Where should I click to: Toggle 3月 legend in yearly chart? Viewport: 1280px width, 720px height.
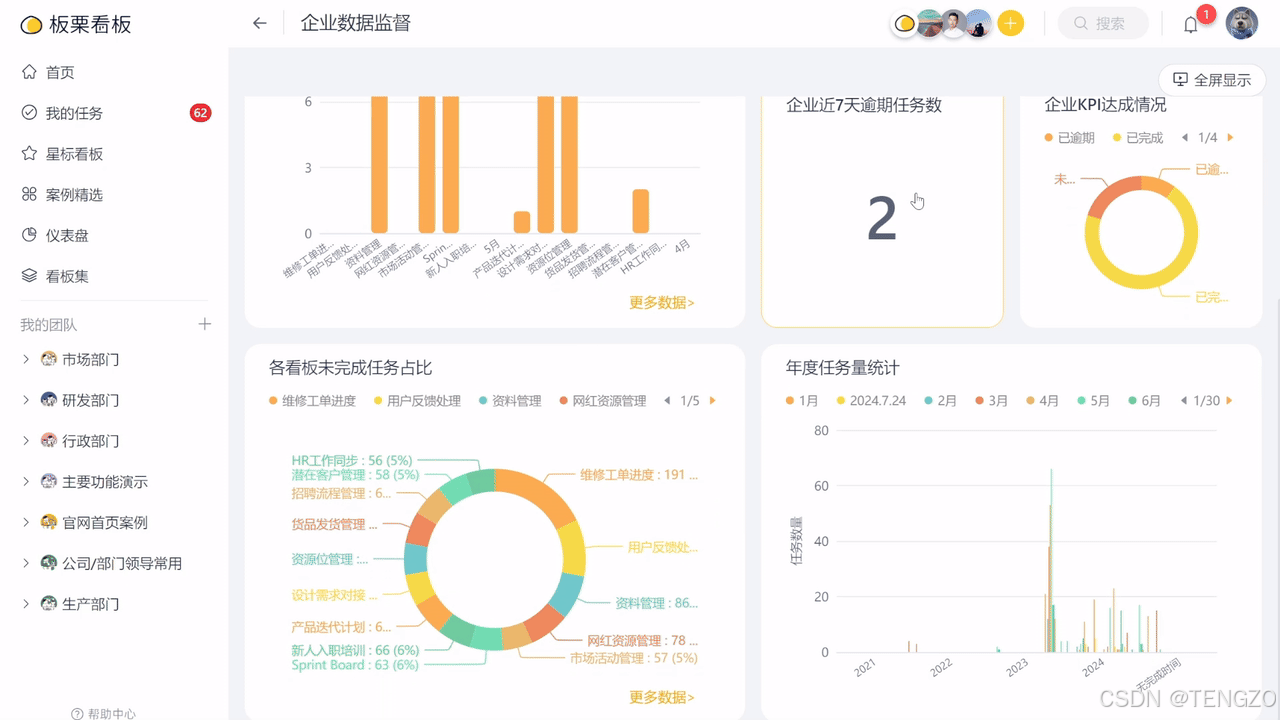point(991,401)
